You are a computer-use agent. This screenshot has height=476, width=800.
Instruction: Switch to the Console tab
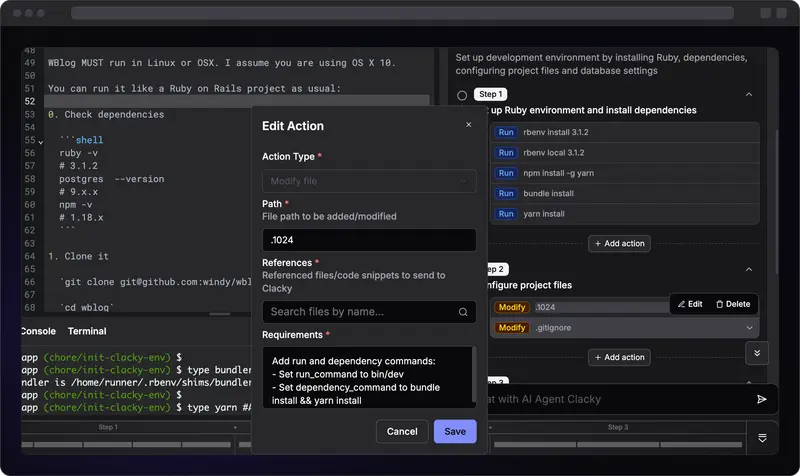38,331
